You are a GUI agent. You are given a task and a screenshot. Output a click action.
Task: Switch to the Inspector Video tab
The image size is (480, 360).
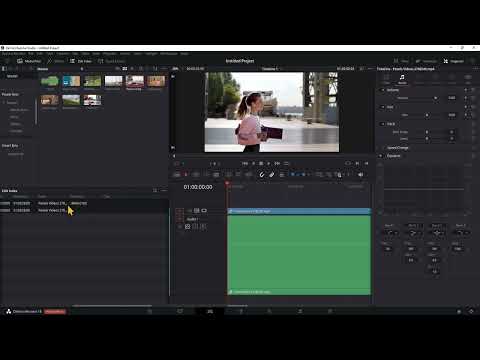tap(386, 79)
